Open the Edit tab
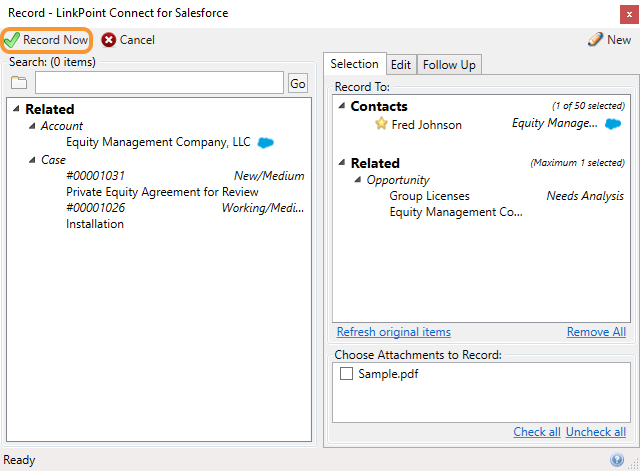 pos(401,65)
